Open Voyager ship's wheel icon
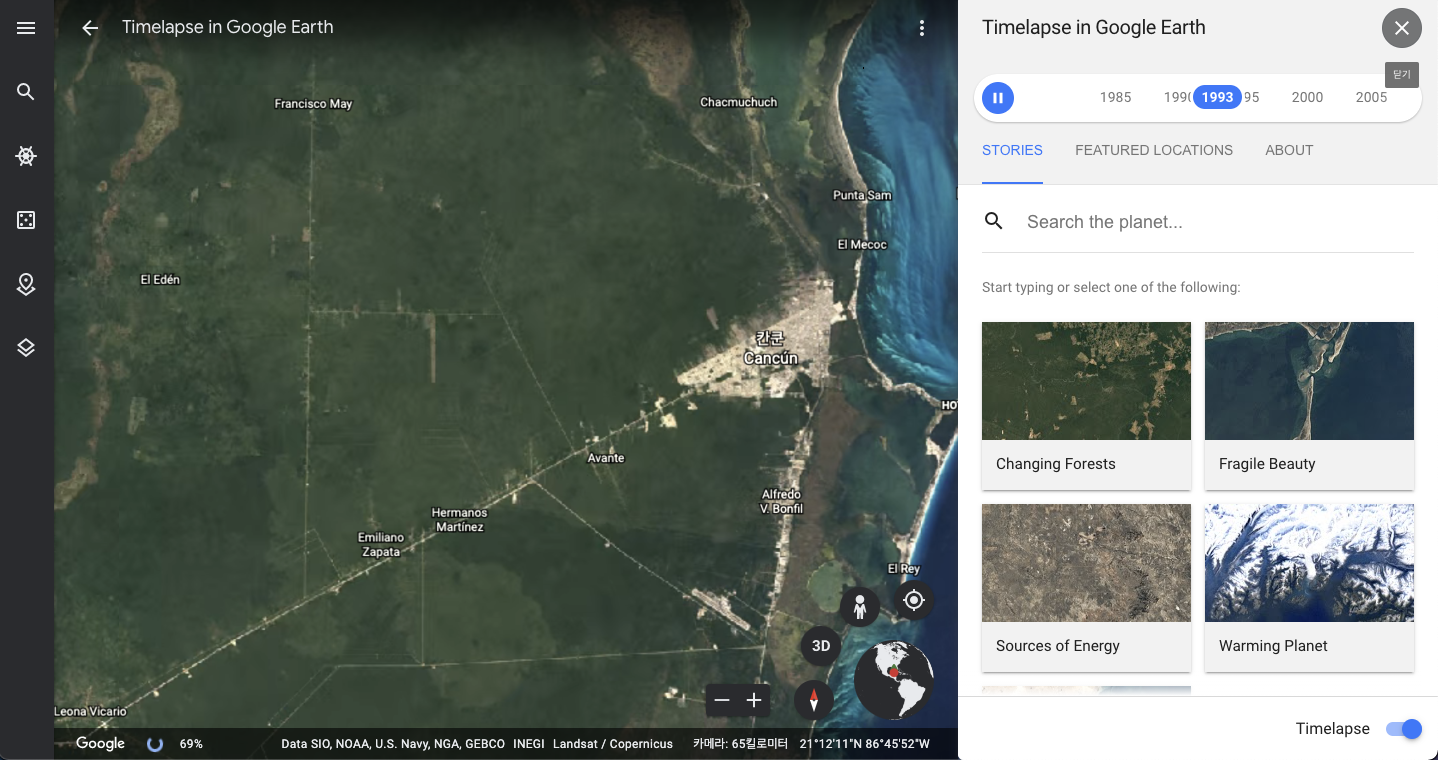Viewport: 1438px width, 760px height. (26, 156)
